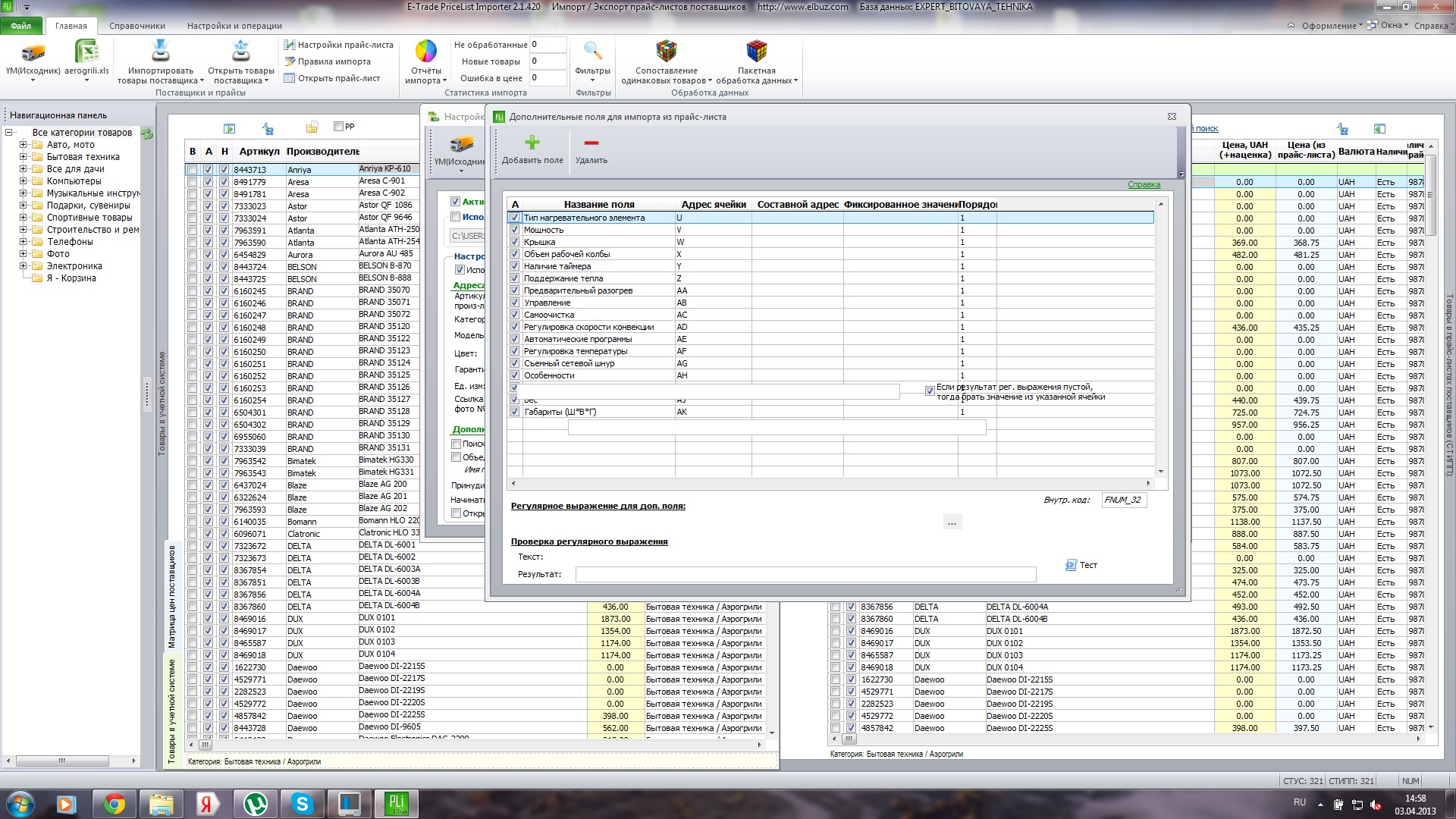
Task: Click the folder icon above the left grid
Action: tap(312, 128)
